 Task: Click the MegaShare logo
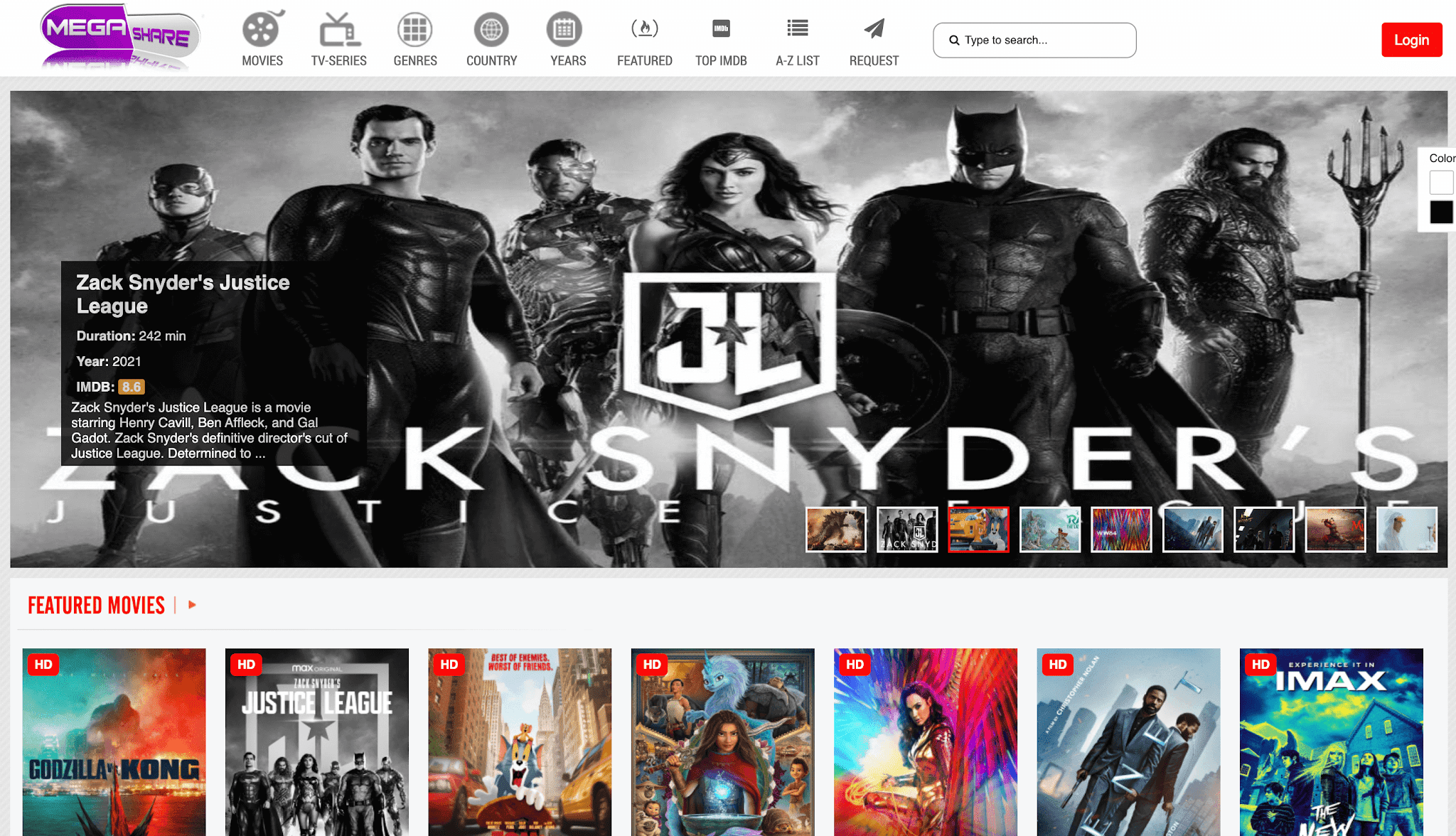[120, 37]
